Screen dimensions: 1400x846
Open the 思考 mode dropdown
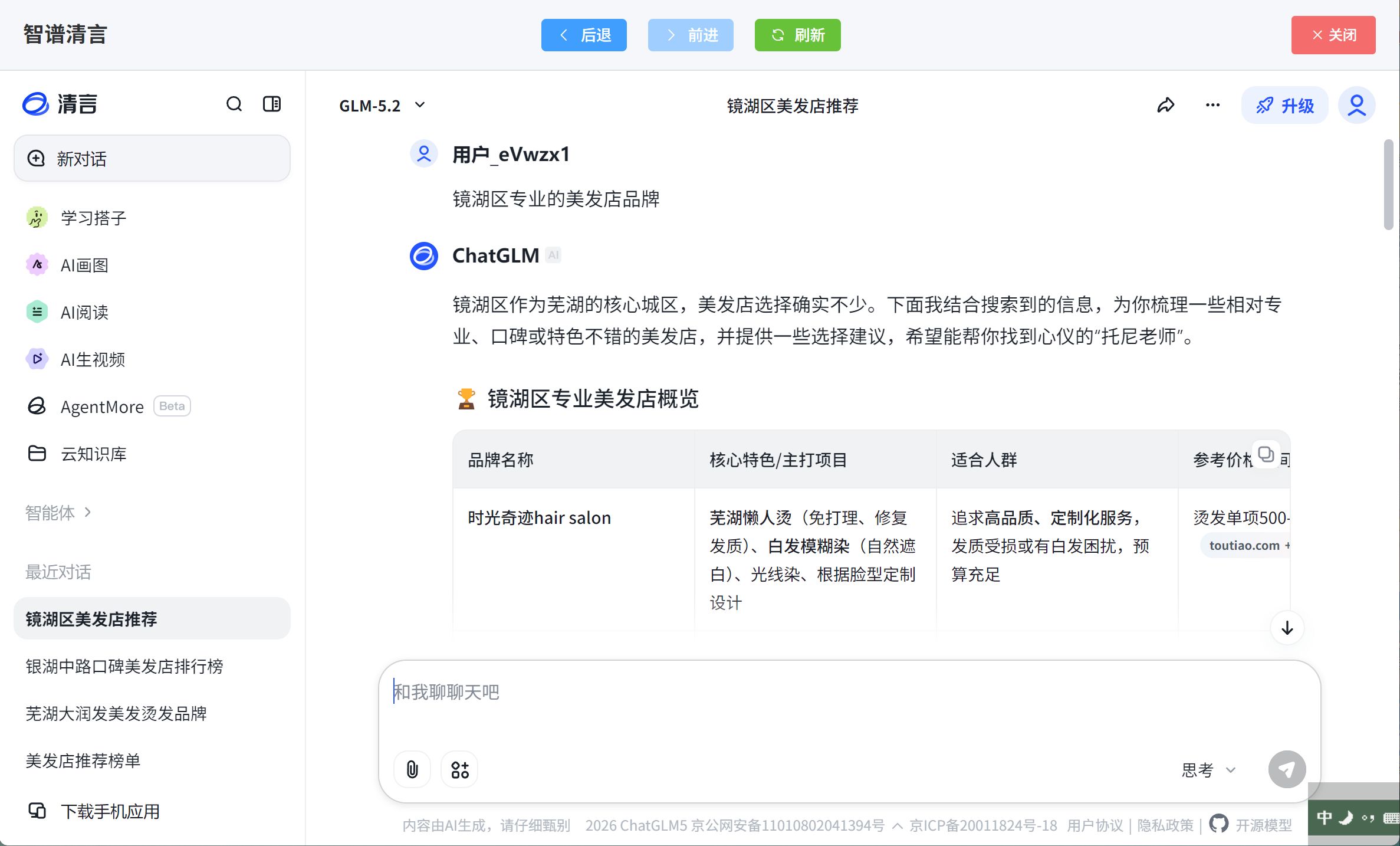tap(1208, 770)
